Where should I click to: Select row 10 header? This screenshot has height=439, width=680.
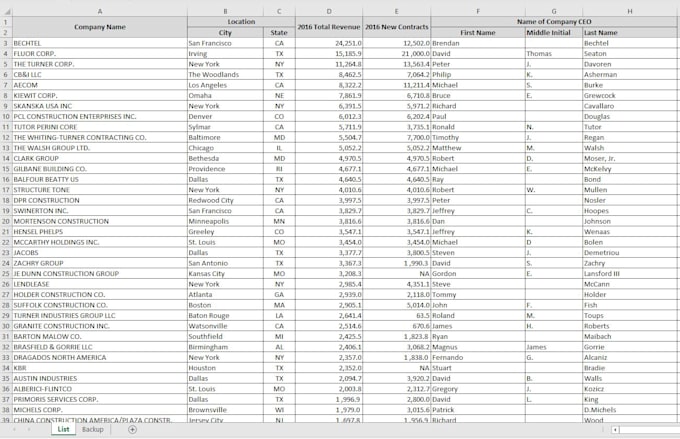pos(6,117)
